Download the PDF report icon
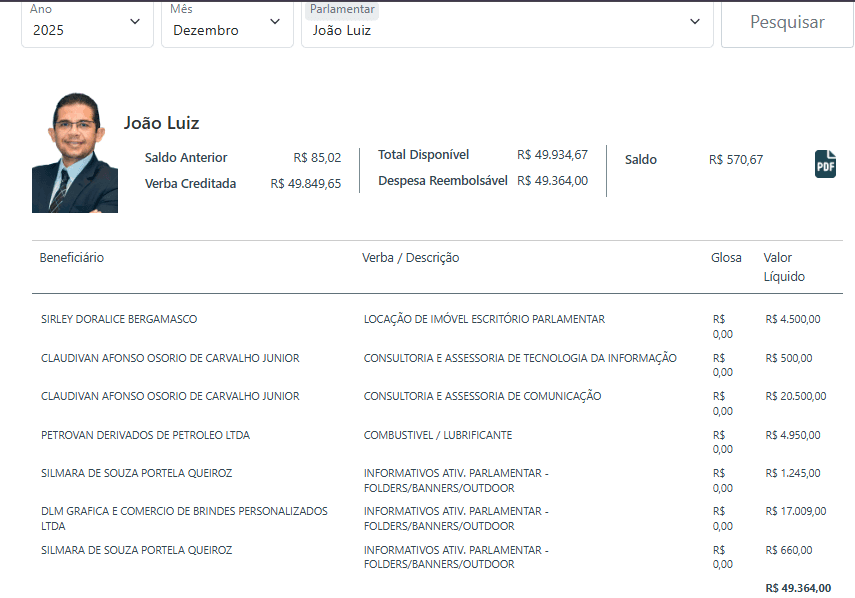Viewport: 855px width, 598px height. point(825,164)
